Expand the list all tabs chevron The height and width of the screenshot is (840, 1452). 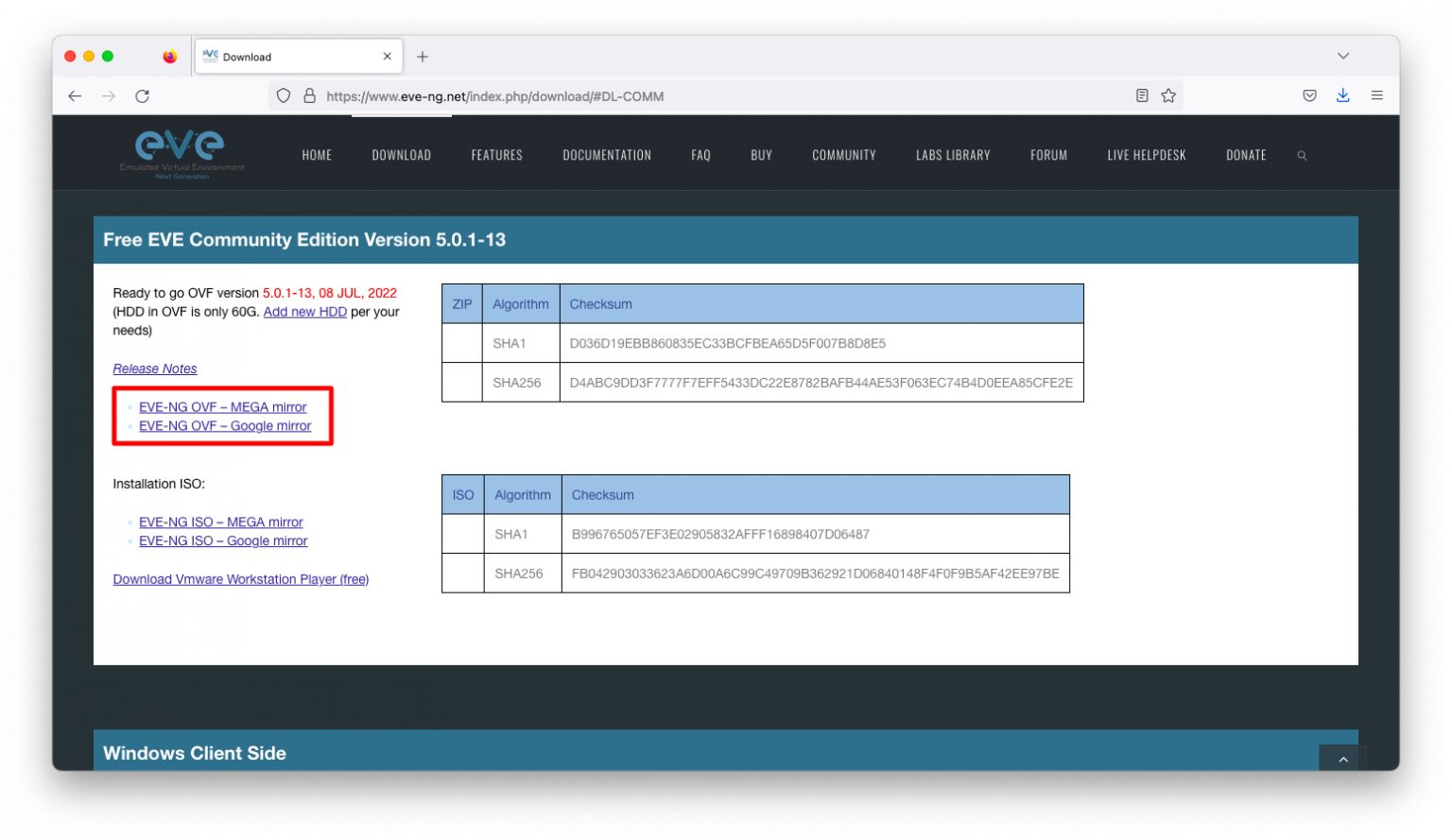pos(1342,57)
